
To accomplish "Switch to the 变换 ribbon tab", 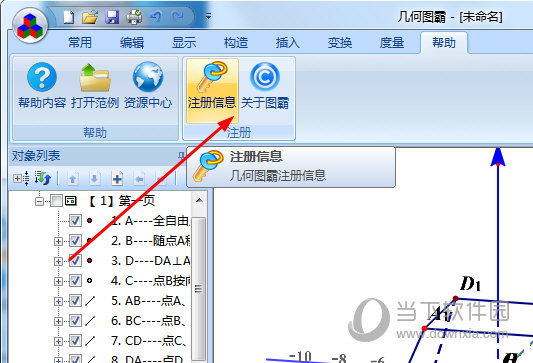I will point(340,43).
